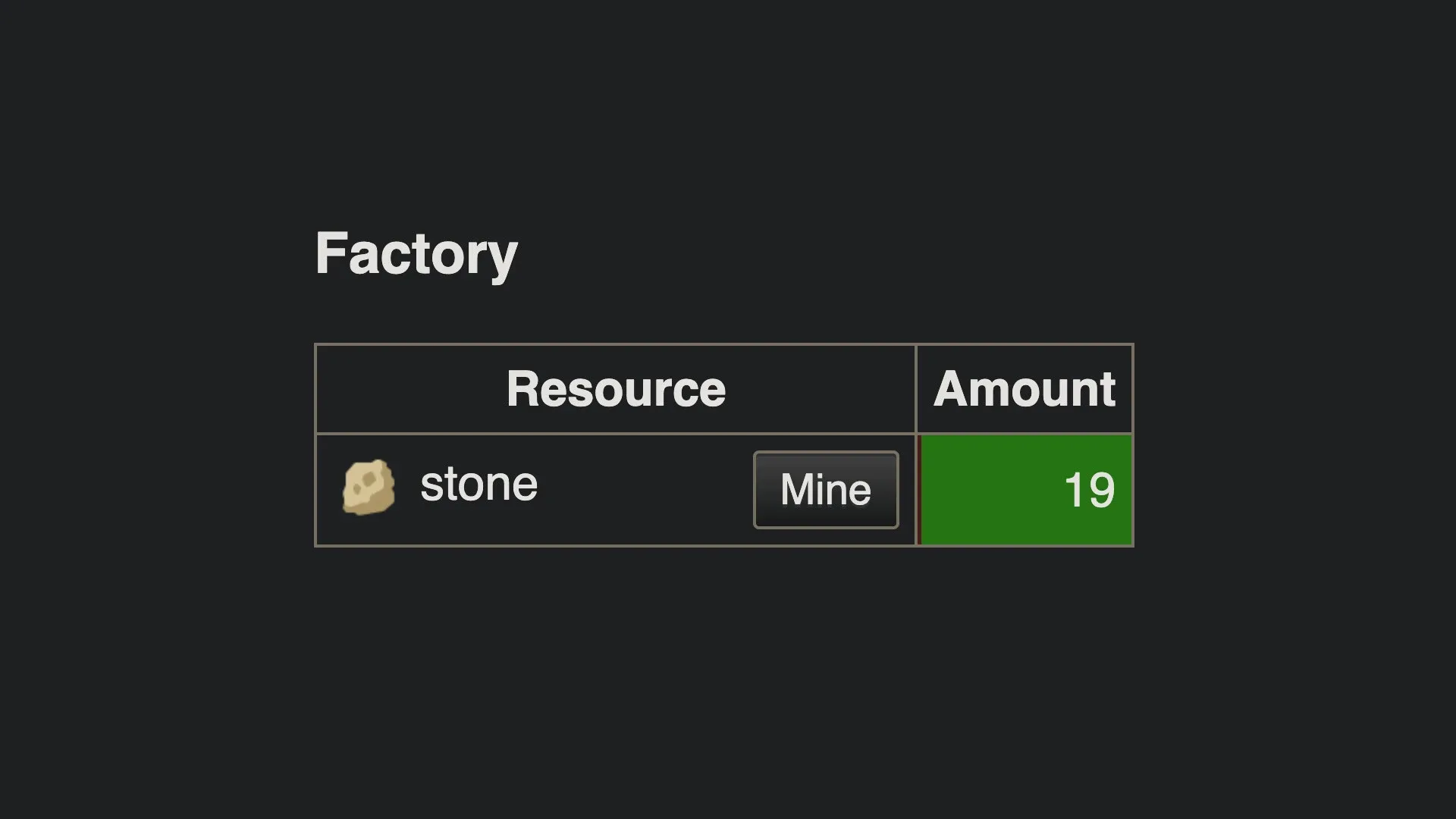Click the Factory title text

416,253
